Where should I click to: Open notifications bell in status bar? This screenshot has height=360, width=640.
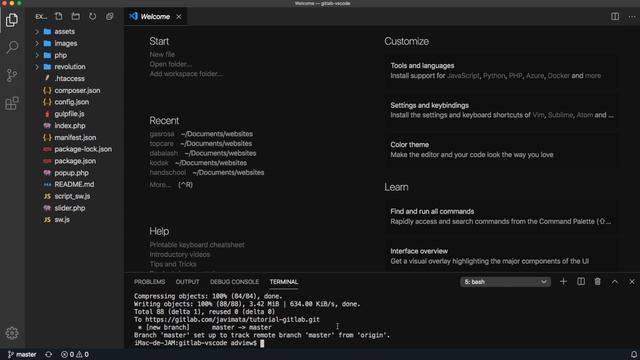point(634,354)
